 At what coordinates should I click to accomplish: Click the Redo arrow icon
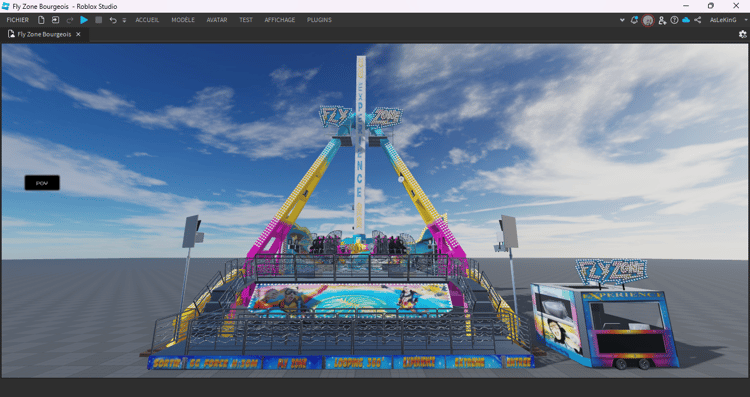tap(70, 20)
